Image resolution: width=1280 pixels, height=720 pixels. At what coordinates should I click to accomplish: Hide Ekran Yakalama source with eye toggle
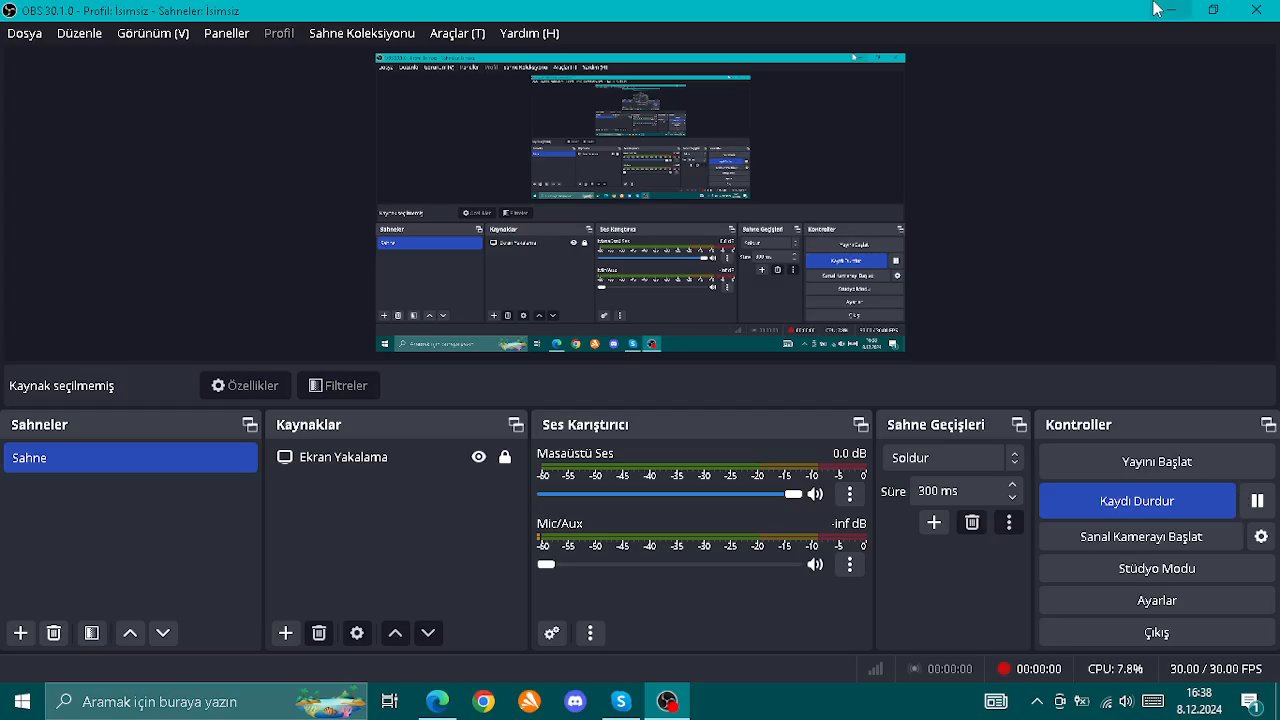point(478,457)
